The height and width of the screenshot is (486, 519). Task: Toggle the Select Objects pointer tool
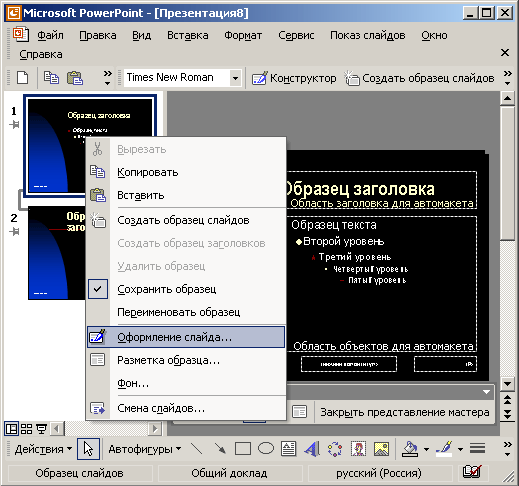point(88,449)
